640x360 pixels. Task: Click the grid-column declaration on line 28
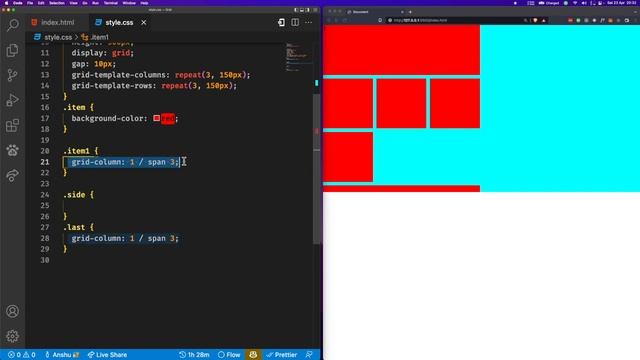[125, 238]
